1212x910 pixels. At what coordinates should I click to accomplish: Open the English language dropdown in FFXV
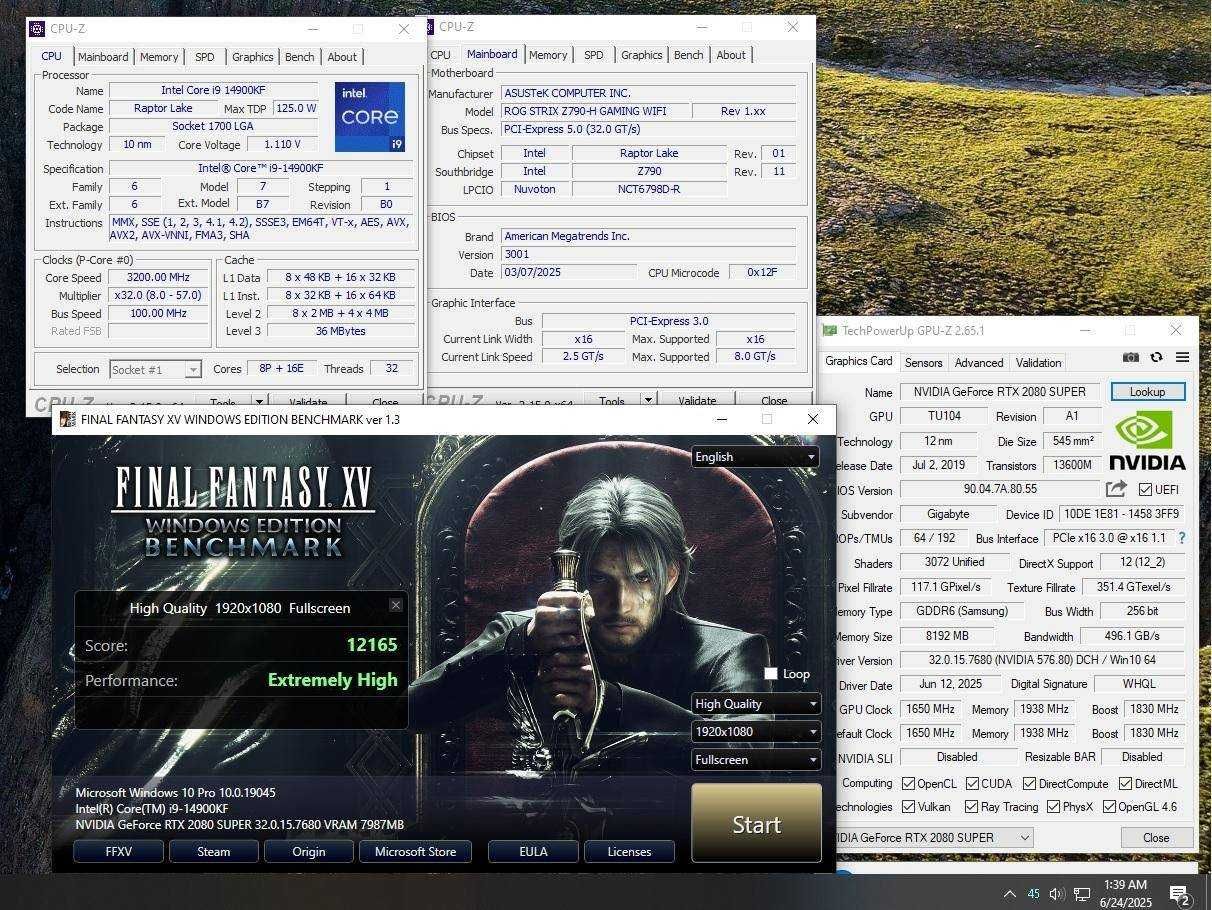[755, 456]
